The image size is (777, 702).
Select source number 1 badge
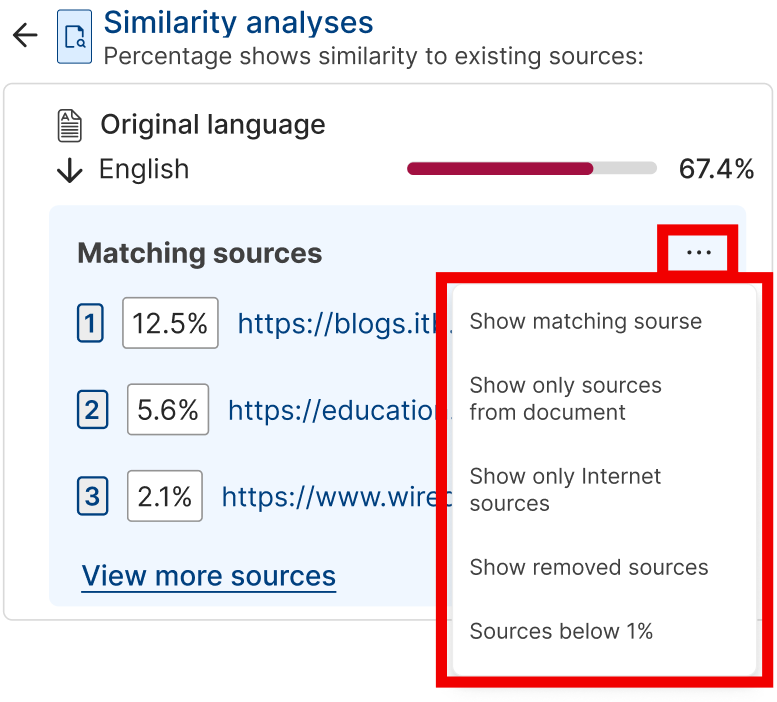coord(90,323)
